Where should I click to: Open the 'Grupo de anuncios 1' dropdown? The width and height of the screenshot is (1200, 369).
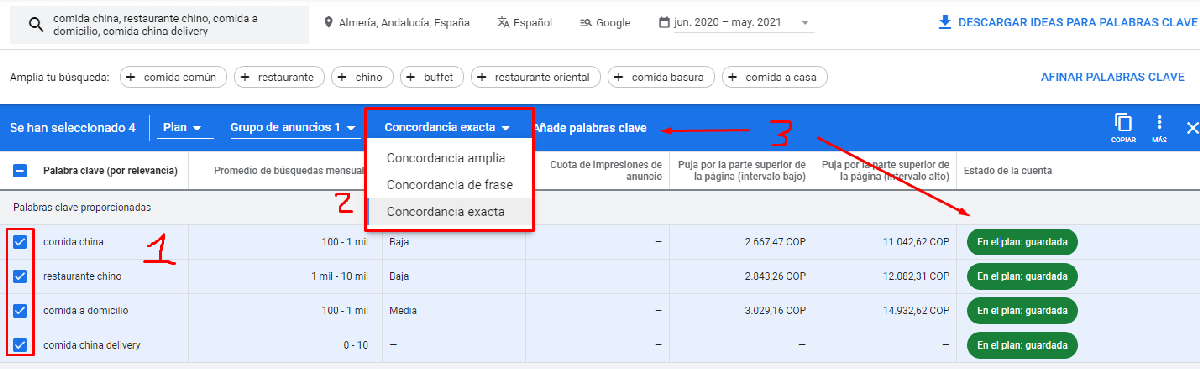coord(293,128)
